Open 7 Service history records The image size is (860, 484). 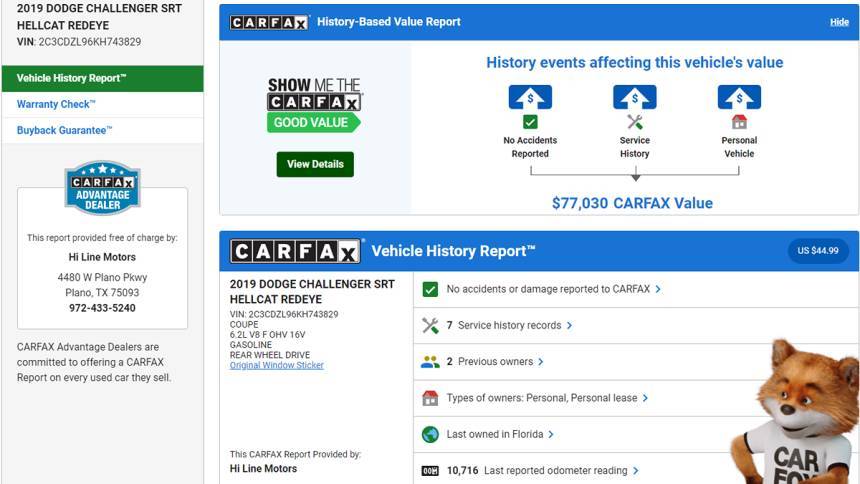pos(504,325)
